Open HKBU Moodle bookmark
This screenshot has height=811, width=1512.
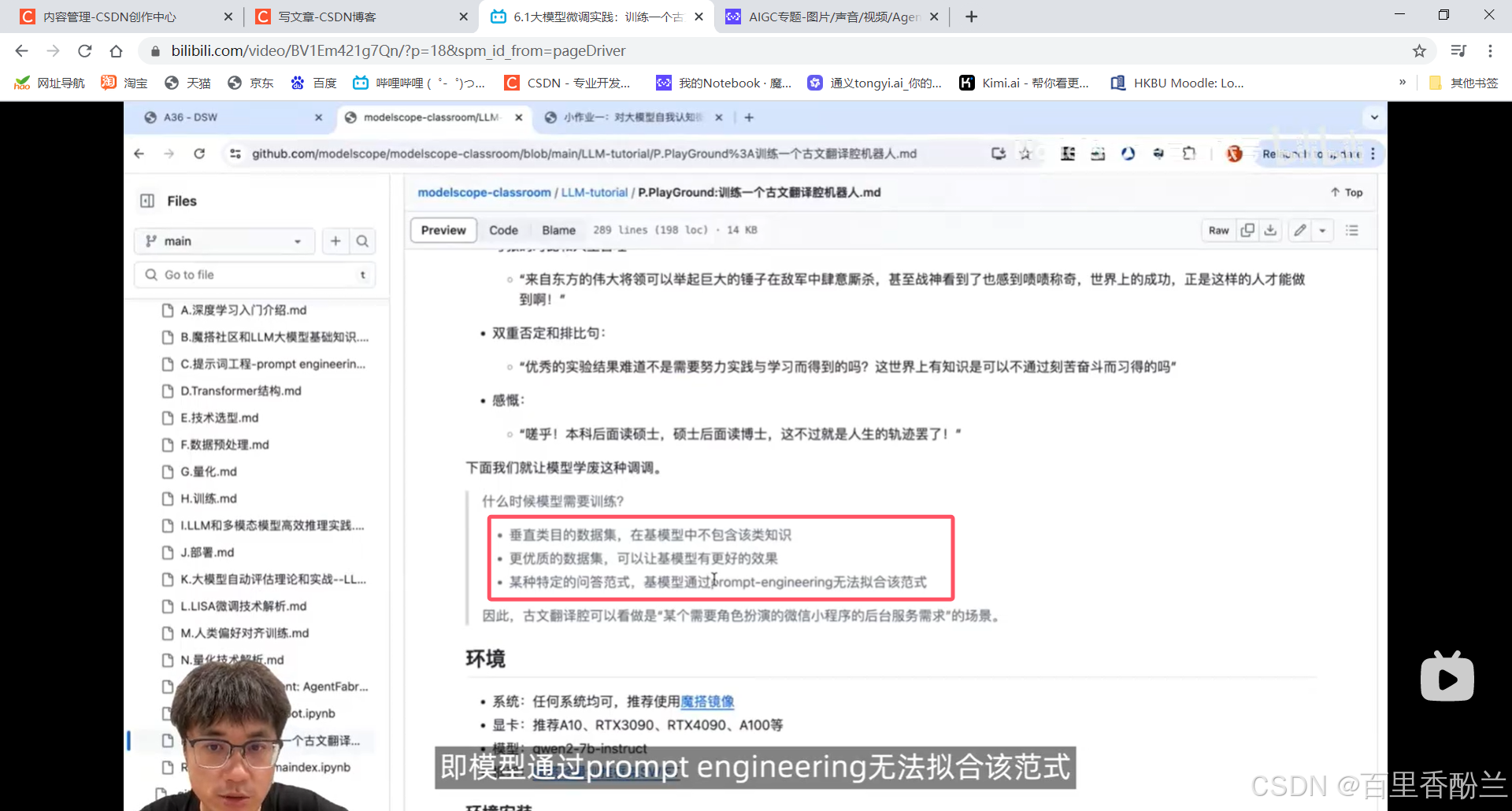[x=1177, y=83]
